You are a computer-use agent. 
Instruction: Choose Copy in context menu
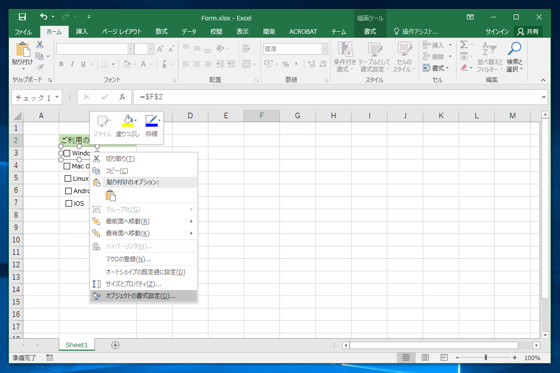[144, 170]
